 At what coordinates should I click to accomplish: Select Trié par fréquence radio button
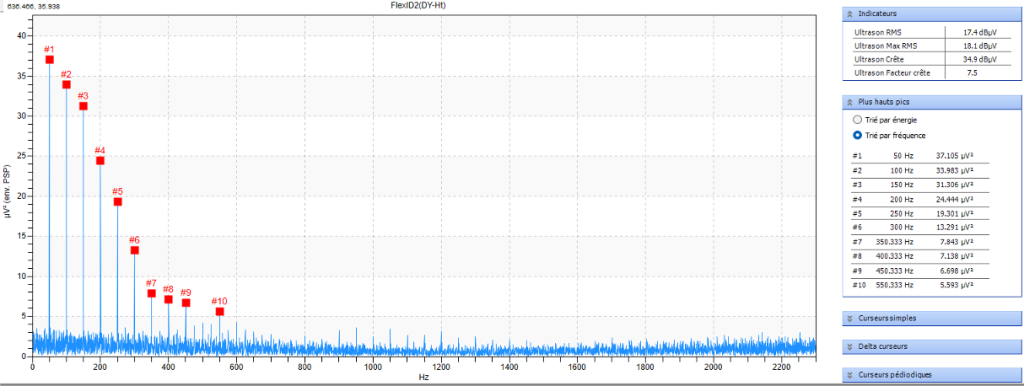pos(857,135)
